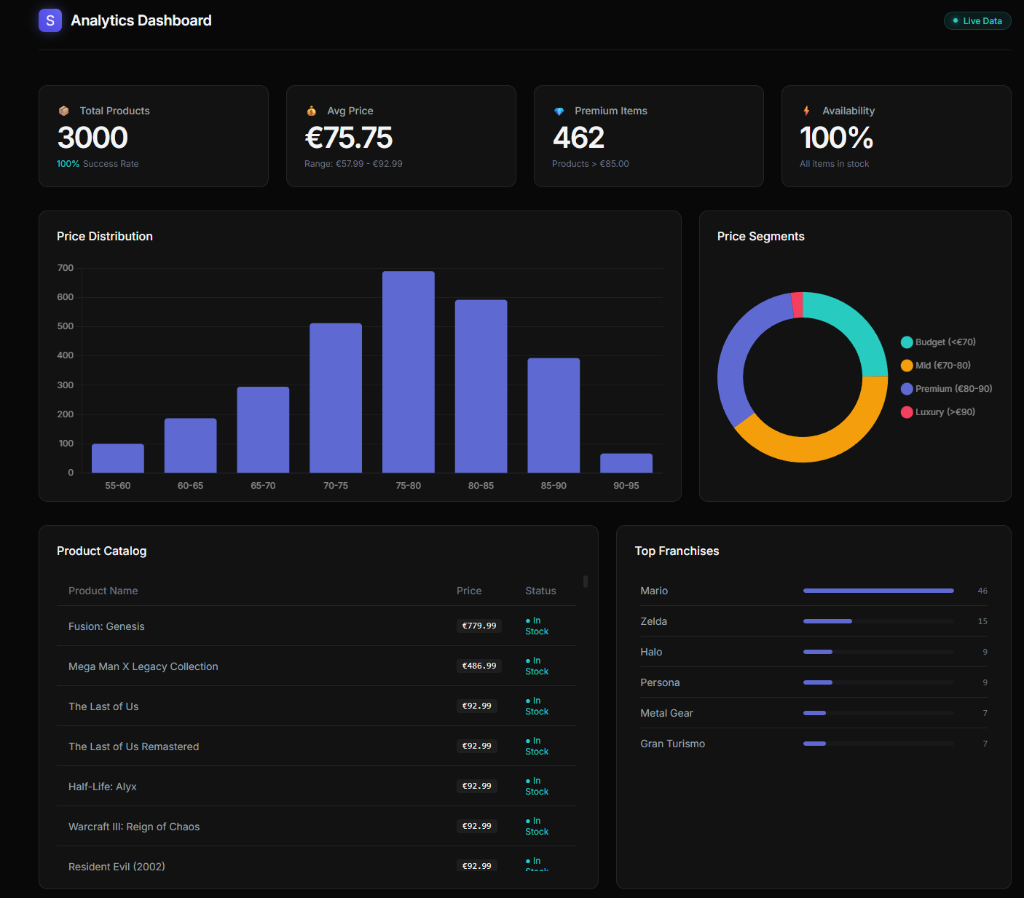The image size is (1024, 898).
Task: Click the 65-70 price distribution bar
Action: (x=263, y=430)
